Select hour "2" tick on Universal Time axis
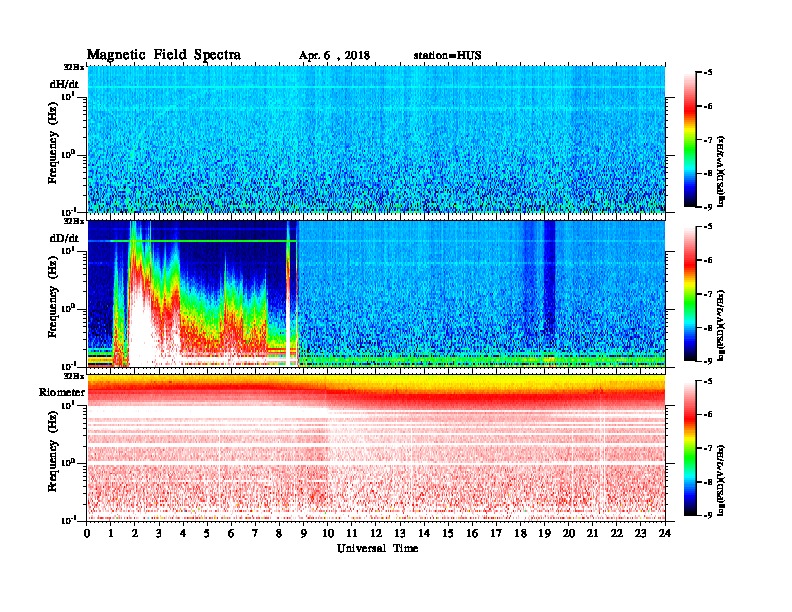The width and height of the screenshot is (792, 612). pos(135,533)
